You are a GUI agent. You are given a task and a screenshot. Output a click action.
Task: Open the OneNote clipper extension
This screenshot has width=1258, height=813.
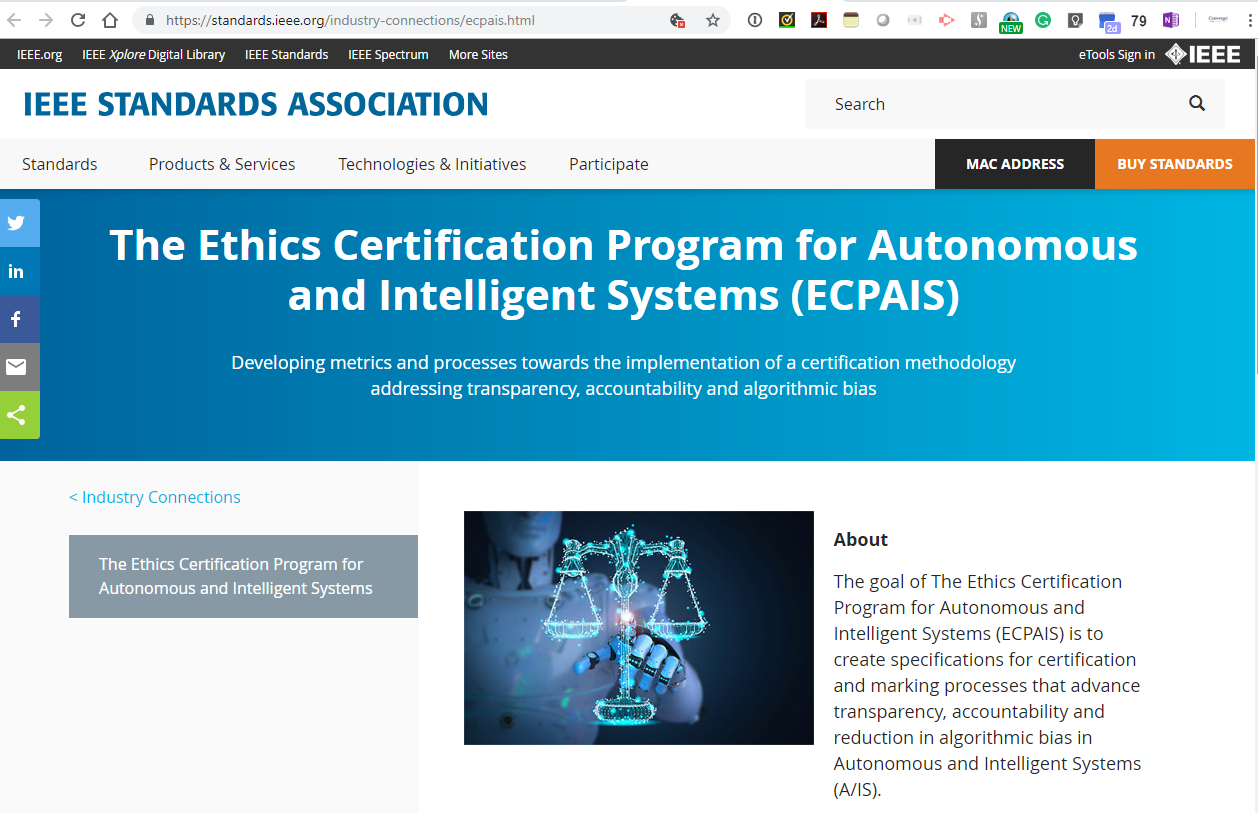[x=1171, y=20]
